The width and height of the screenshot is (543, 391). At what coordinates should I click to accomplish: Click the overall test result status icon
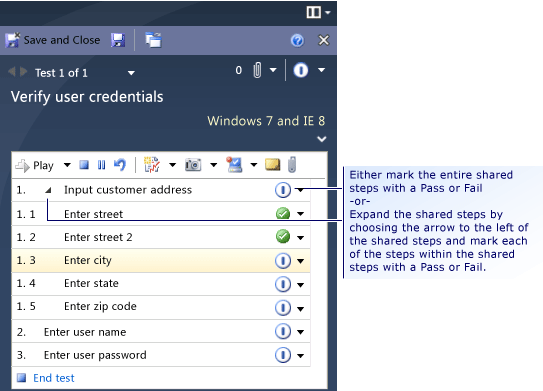pos(301,70)
